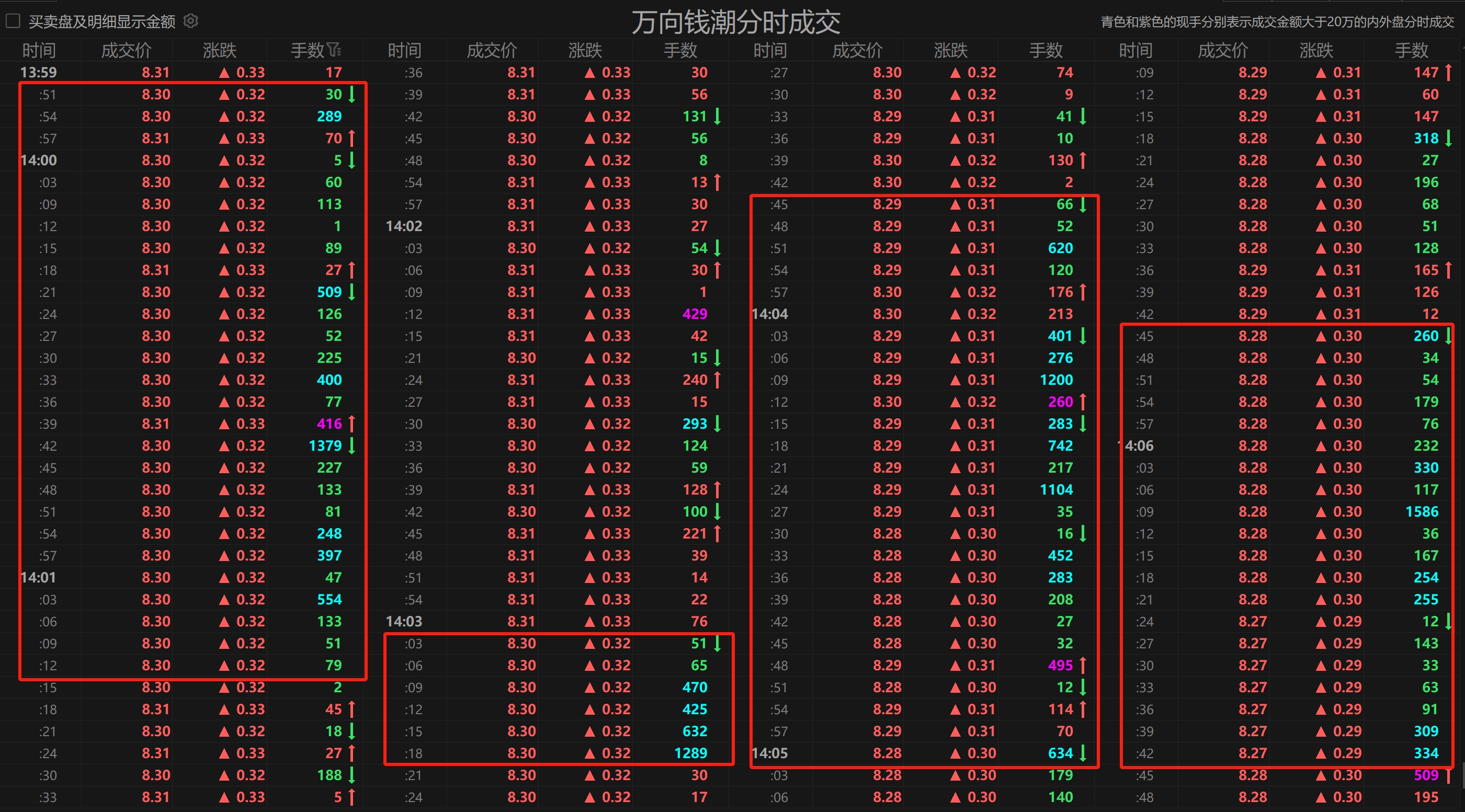The height and width of the screenshot is (812, 1465).
Task: Click the 632 volume value
Action: pyautogui.click(x=695, y=731)
